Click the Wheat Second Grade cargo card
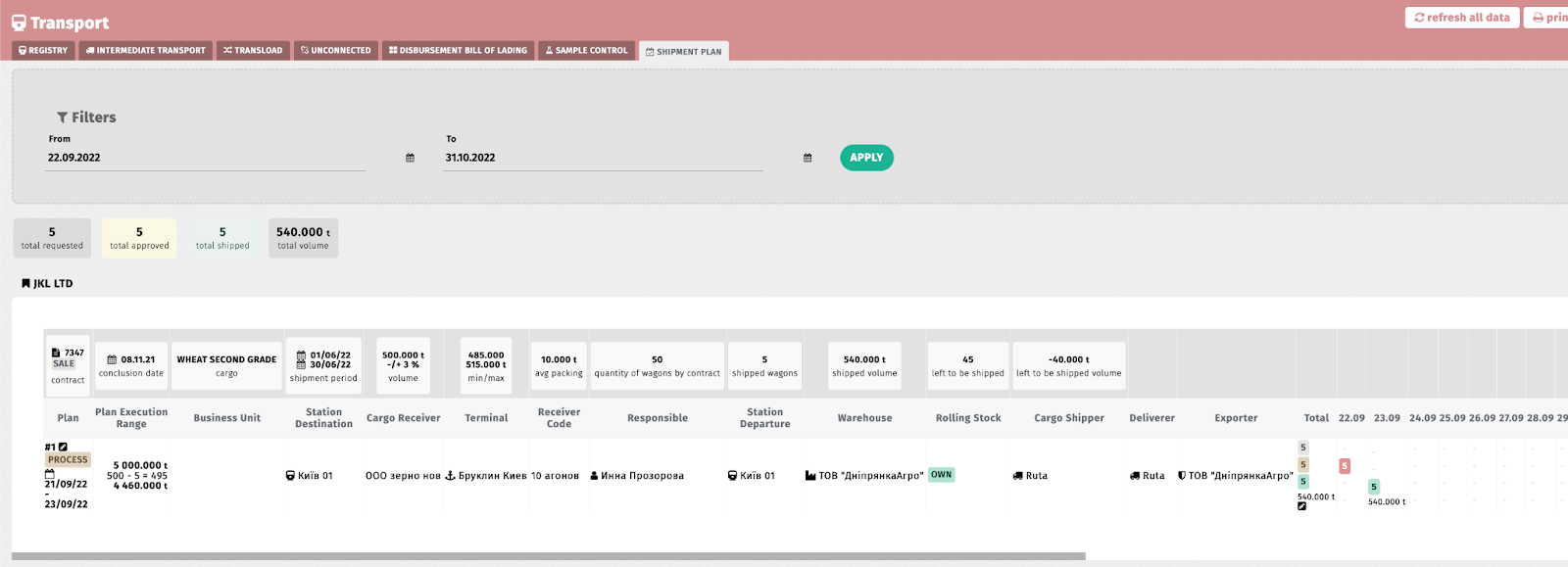 226,365
